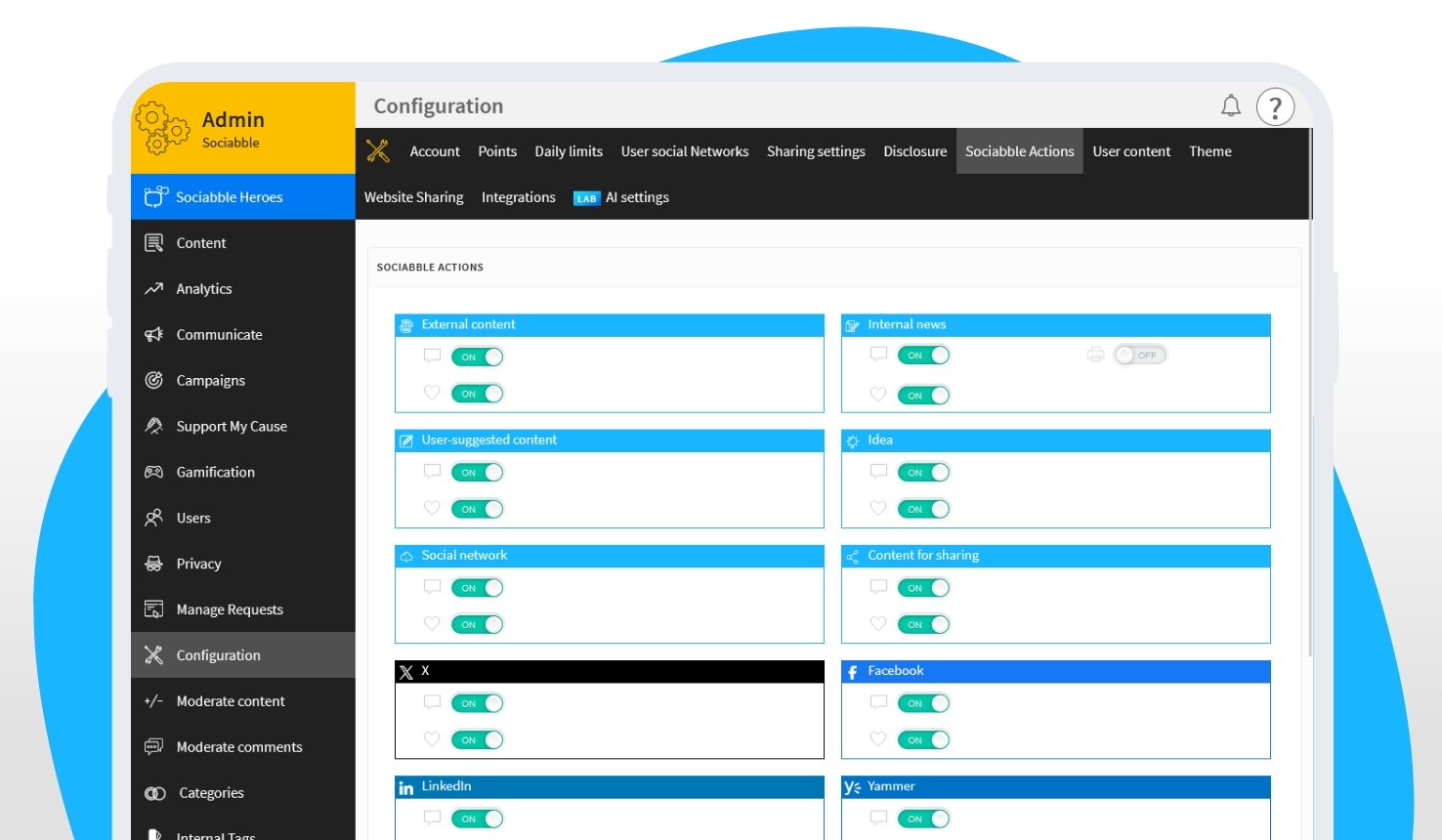This screenshot has height=840, width=1442.
Task: Toggle comments for Content for sharing
Action: (923, 587)
